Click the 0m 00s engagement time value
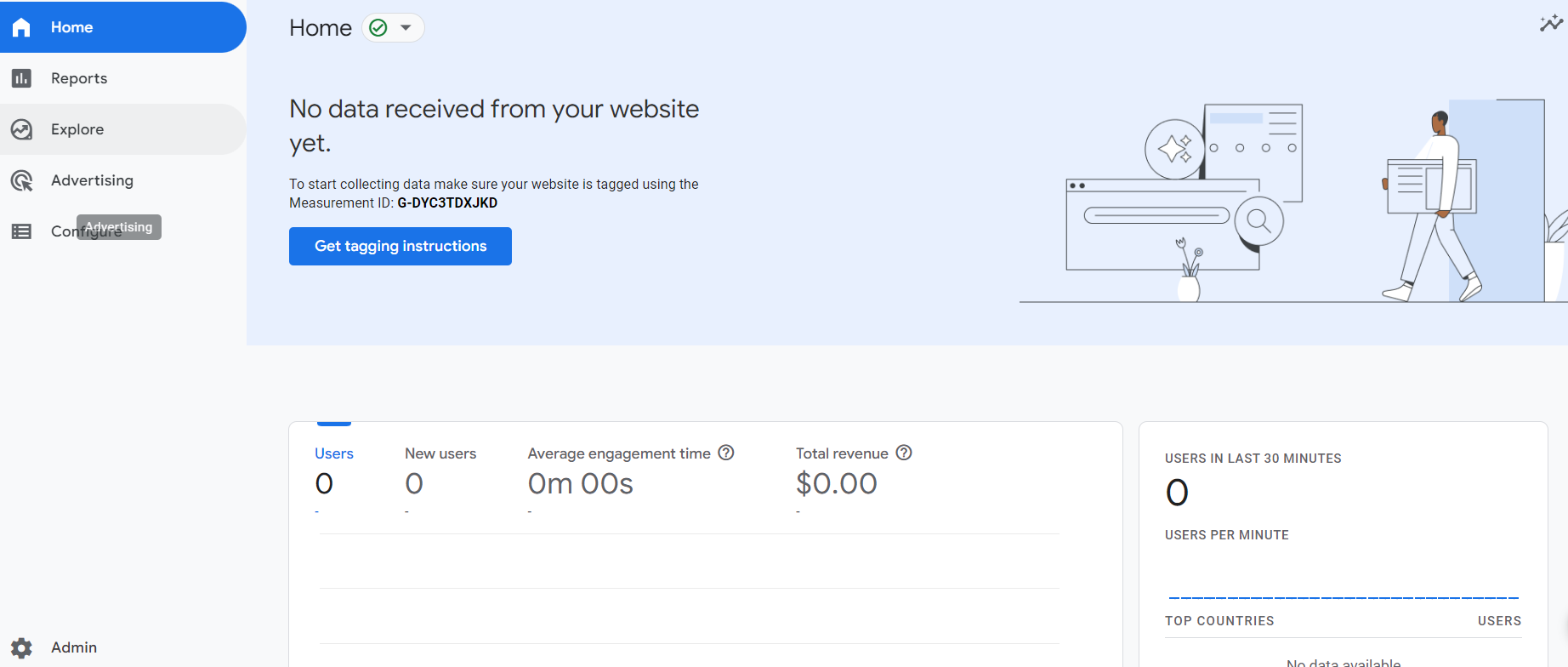 (581, 483)
